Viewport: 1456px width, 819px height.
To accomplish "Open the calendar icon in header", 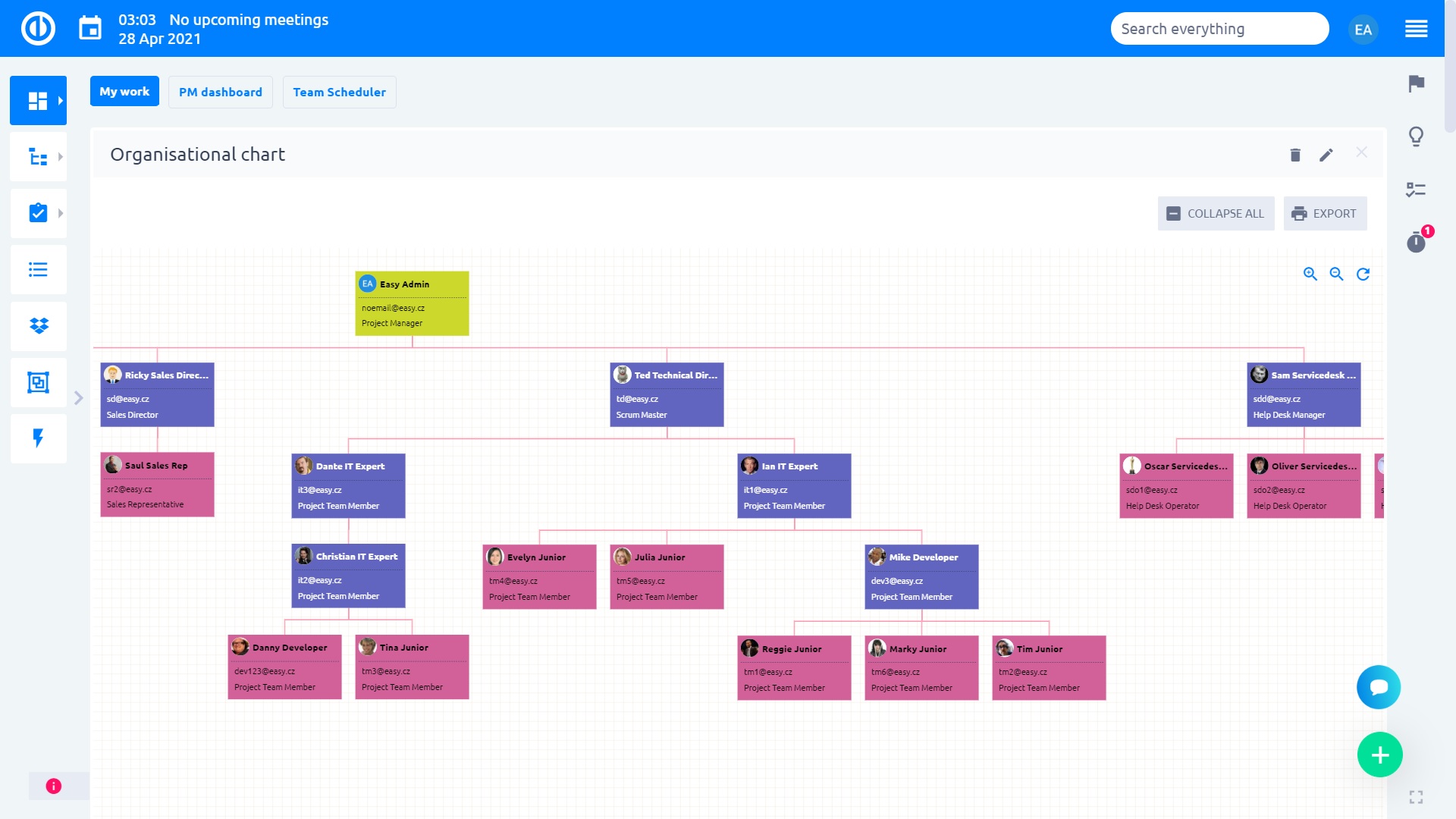I will point(90,29).
